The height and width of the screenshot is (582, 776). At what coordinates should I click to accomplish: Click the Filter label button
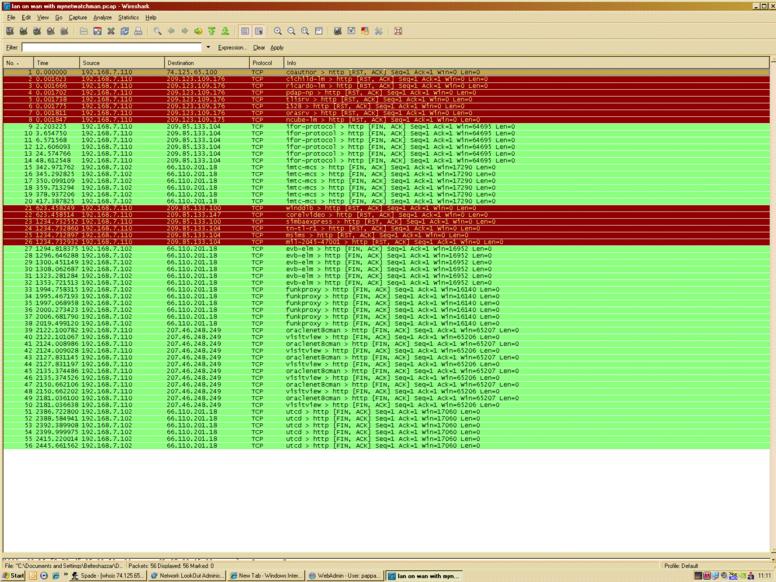[12, 48]
